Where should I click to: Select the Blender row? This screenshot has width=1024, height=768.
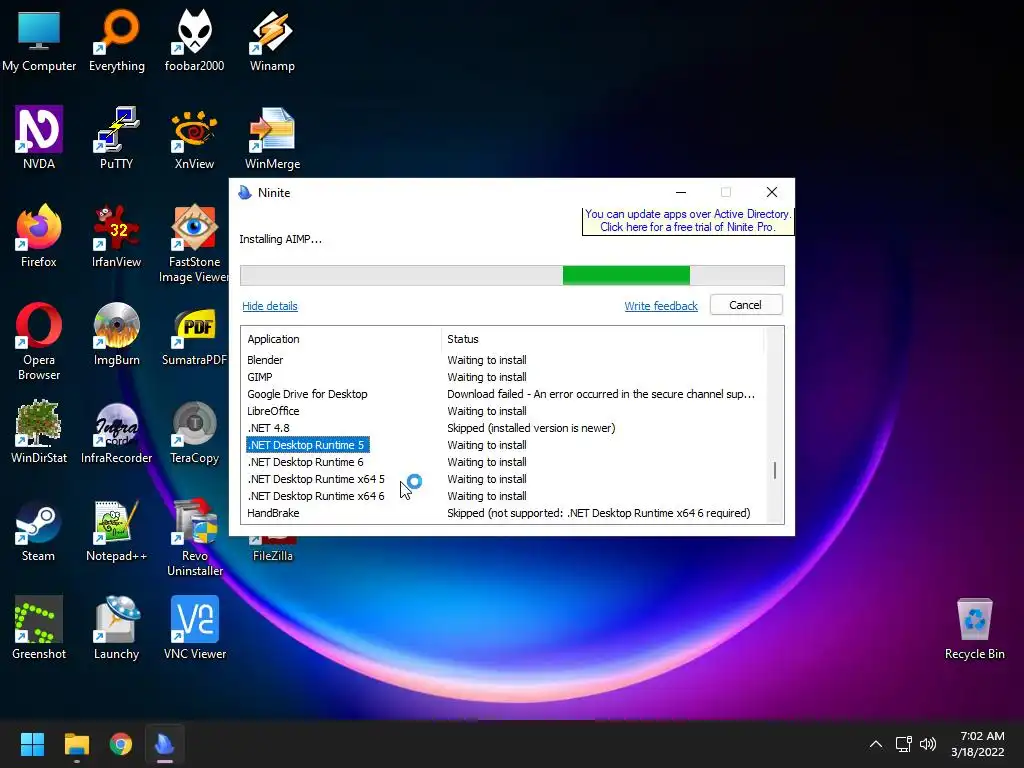[x=503, y=360]
